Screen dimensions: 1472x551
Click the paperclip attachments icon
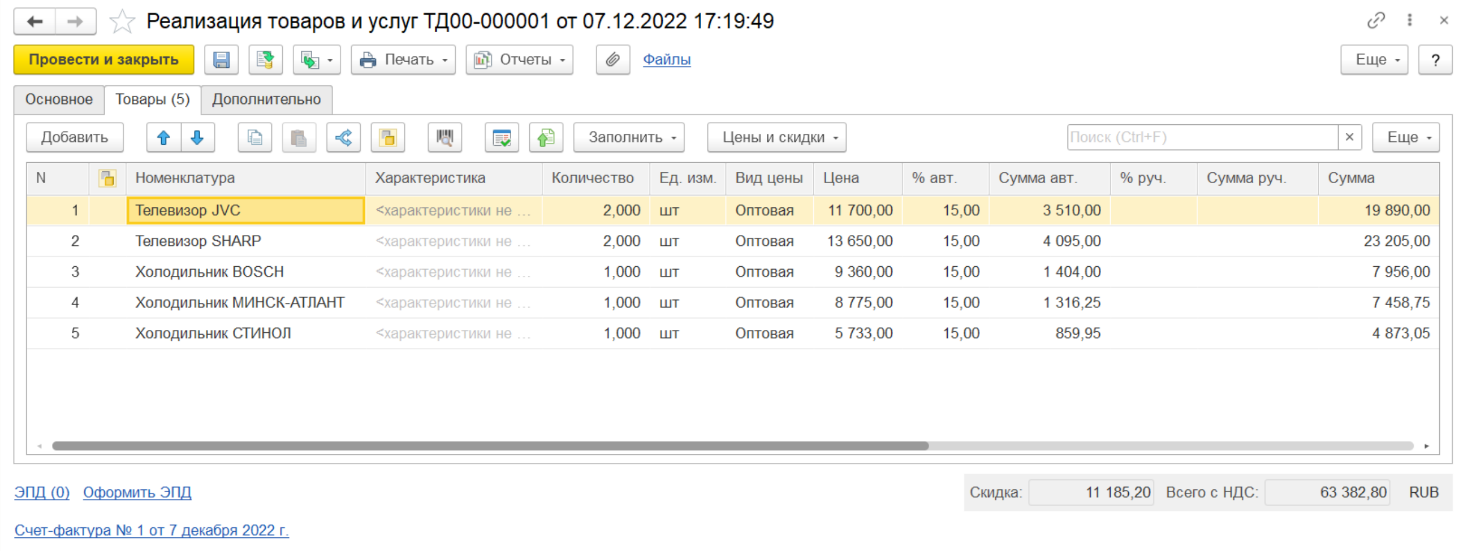tap(612, 60)
